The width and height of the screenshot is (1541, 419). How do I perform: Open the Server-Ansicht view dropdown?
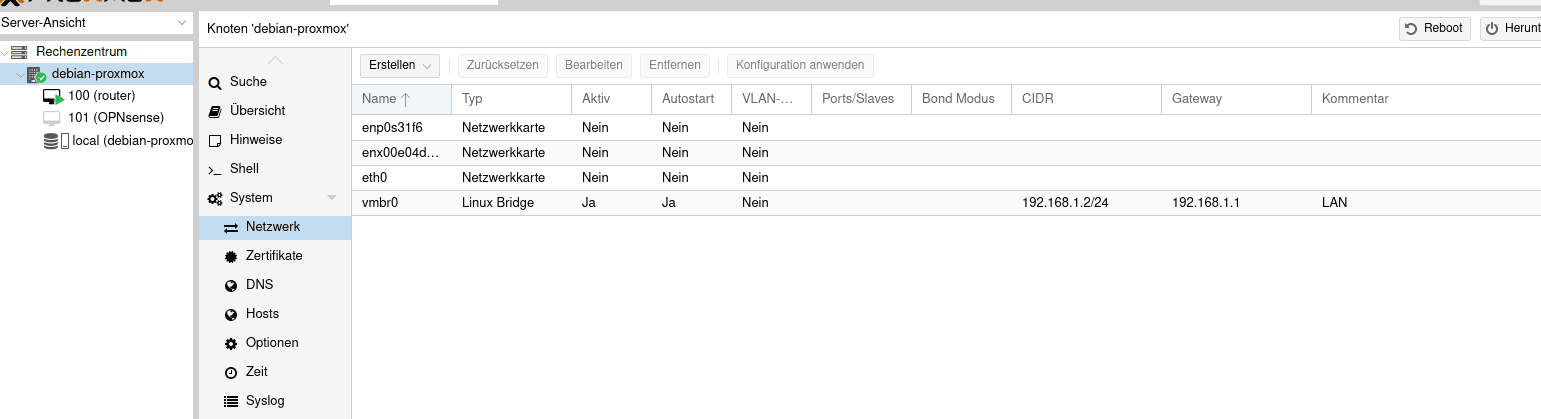click(96, 22)
